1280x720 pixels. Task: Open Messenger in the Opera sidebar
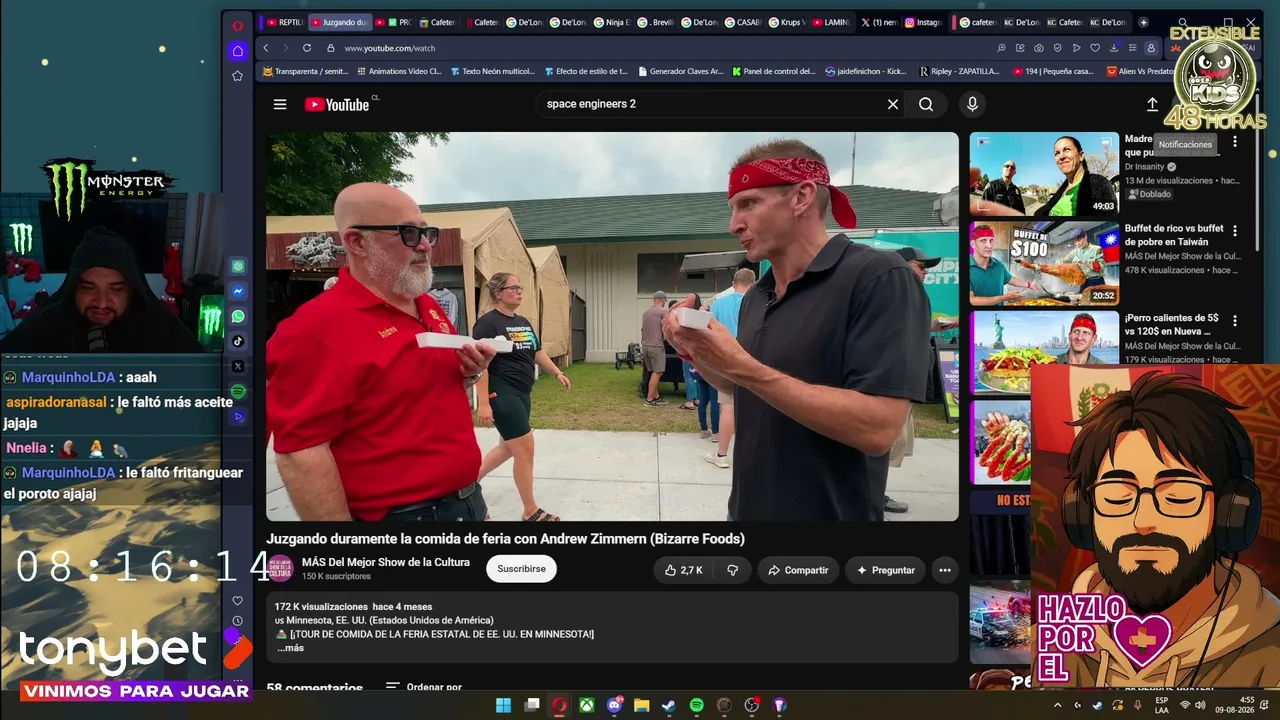[x=238, y=291]
